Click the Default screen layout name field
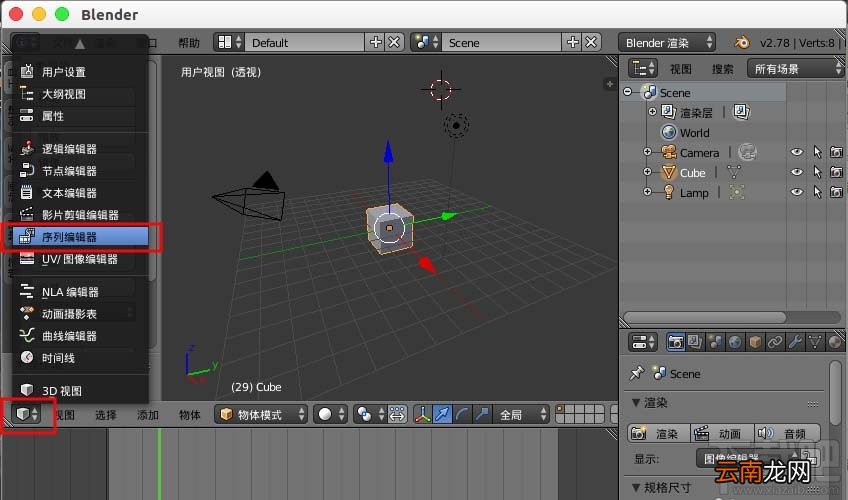This screenshot has height=500, width=848. pos(304,42)
